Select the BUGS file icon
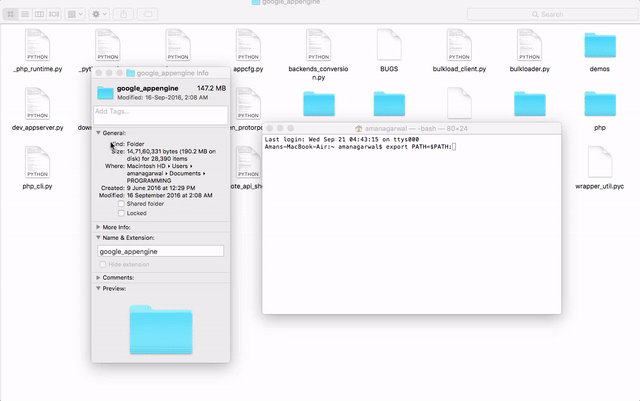The image size is (640, 401). point(389,45)
